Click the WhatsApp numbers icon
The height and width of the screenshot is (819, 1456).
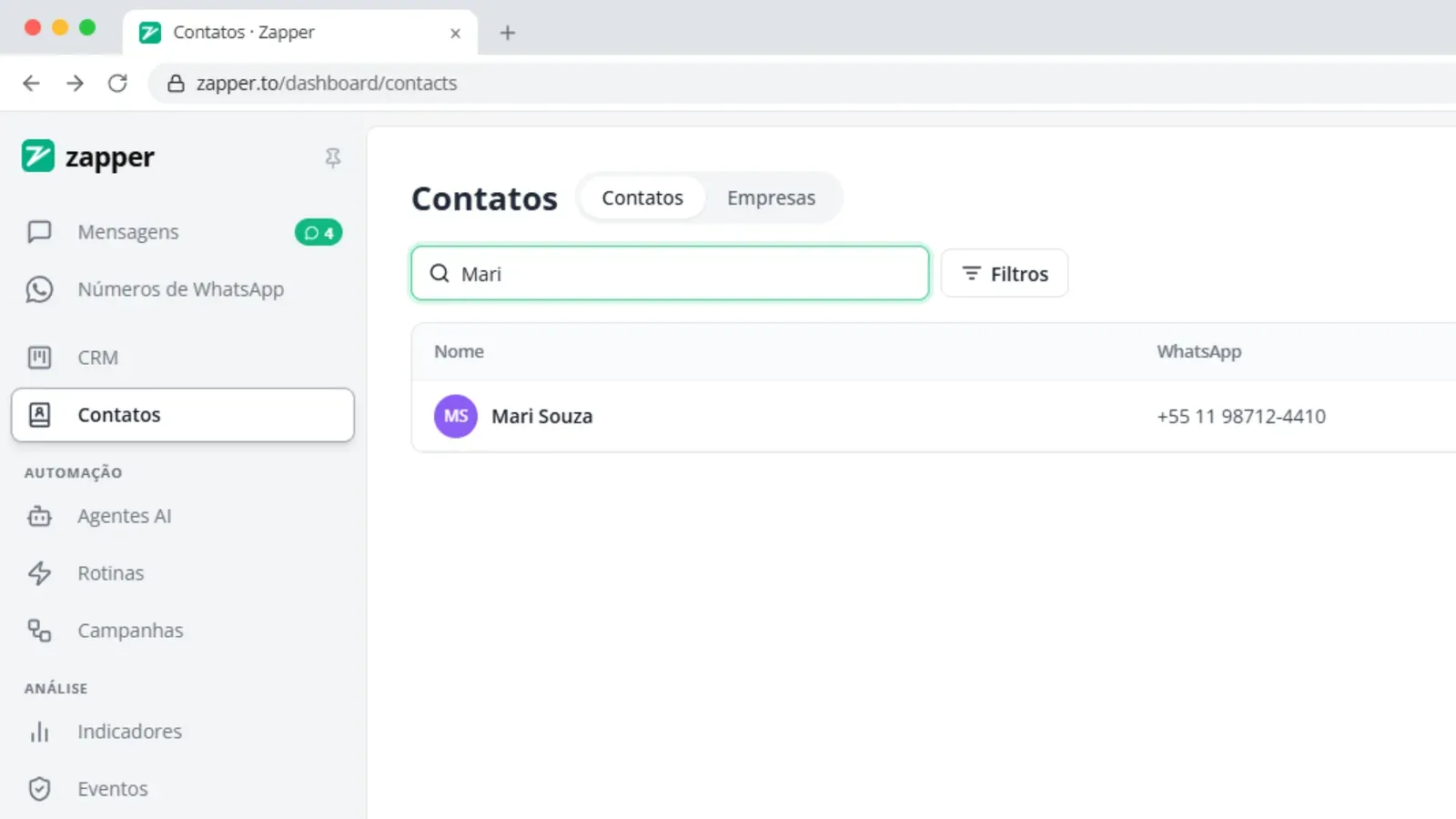[39, 289]
